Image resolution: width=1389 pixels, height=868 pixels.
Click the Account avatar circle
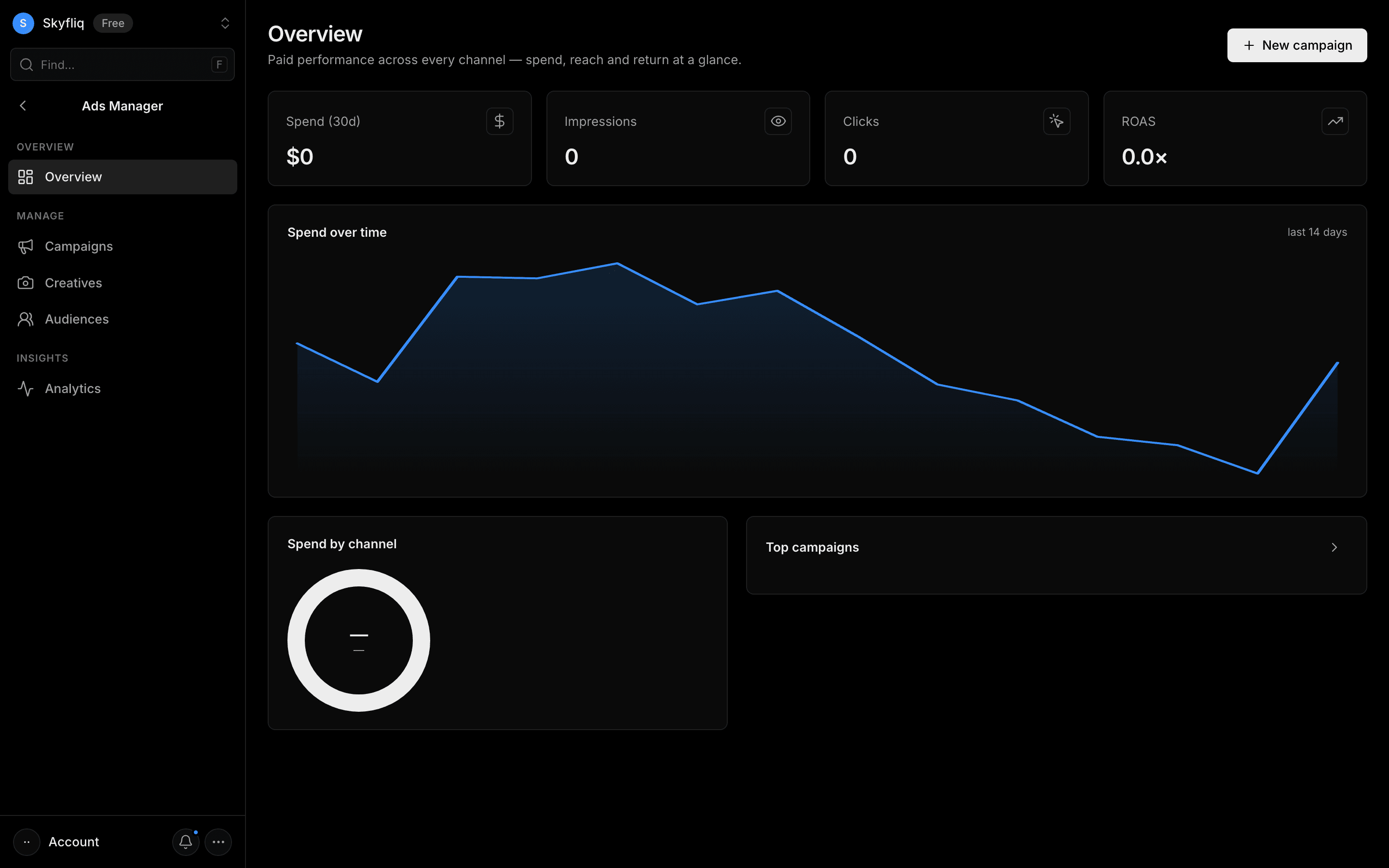click(27, 842)
